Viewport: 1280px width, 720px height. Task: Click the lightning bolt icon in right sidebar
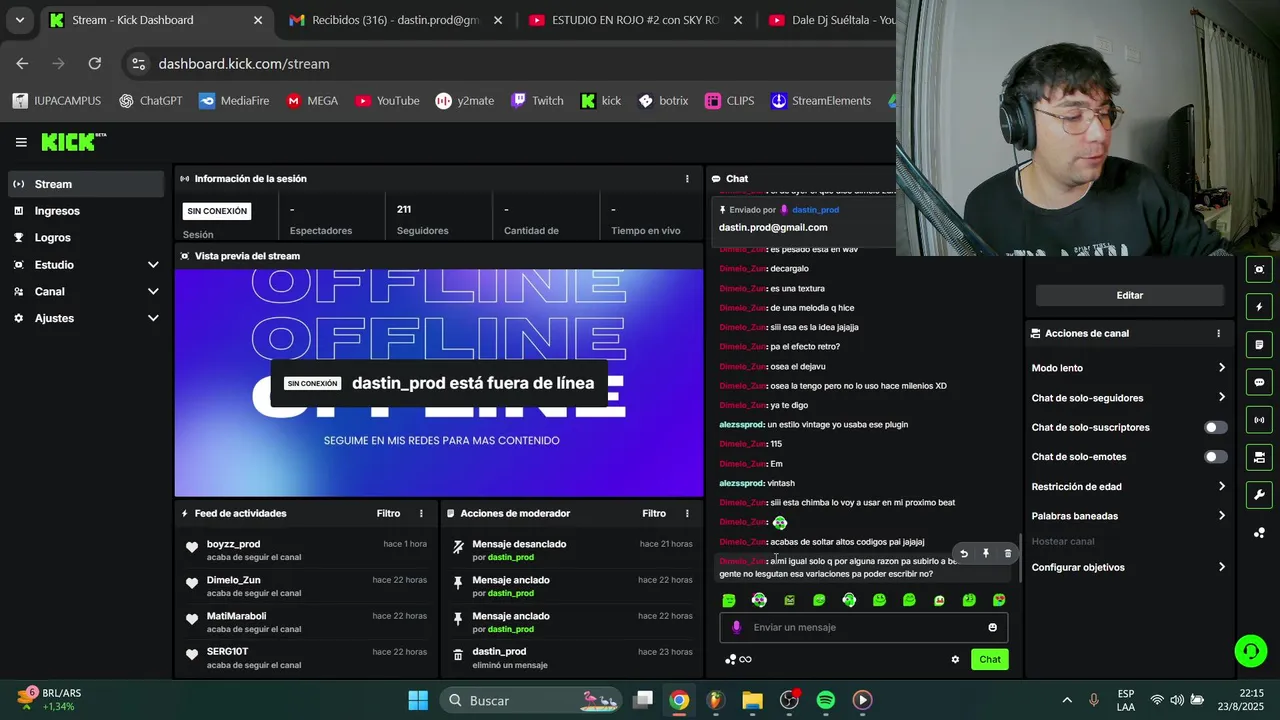point(1259,307)
